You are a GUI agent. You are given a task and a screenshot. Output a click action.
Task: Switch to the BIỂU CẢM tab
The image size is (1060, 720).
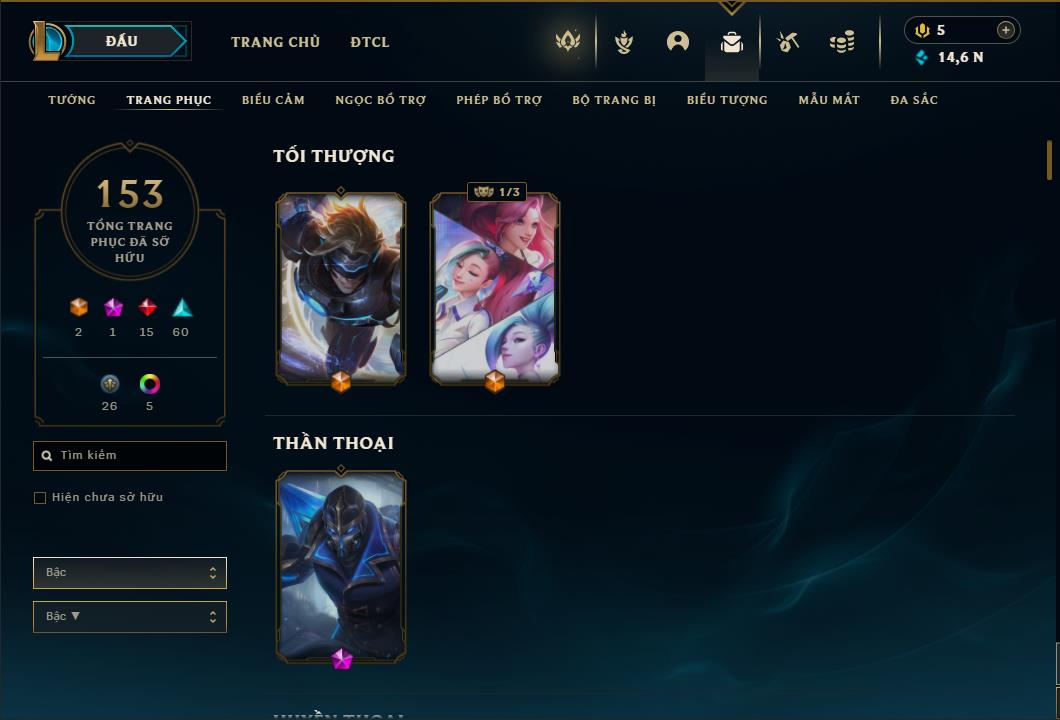click(x=273, y=100)
